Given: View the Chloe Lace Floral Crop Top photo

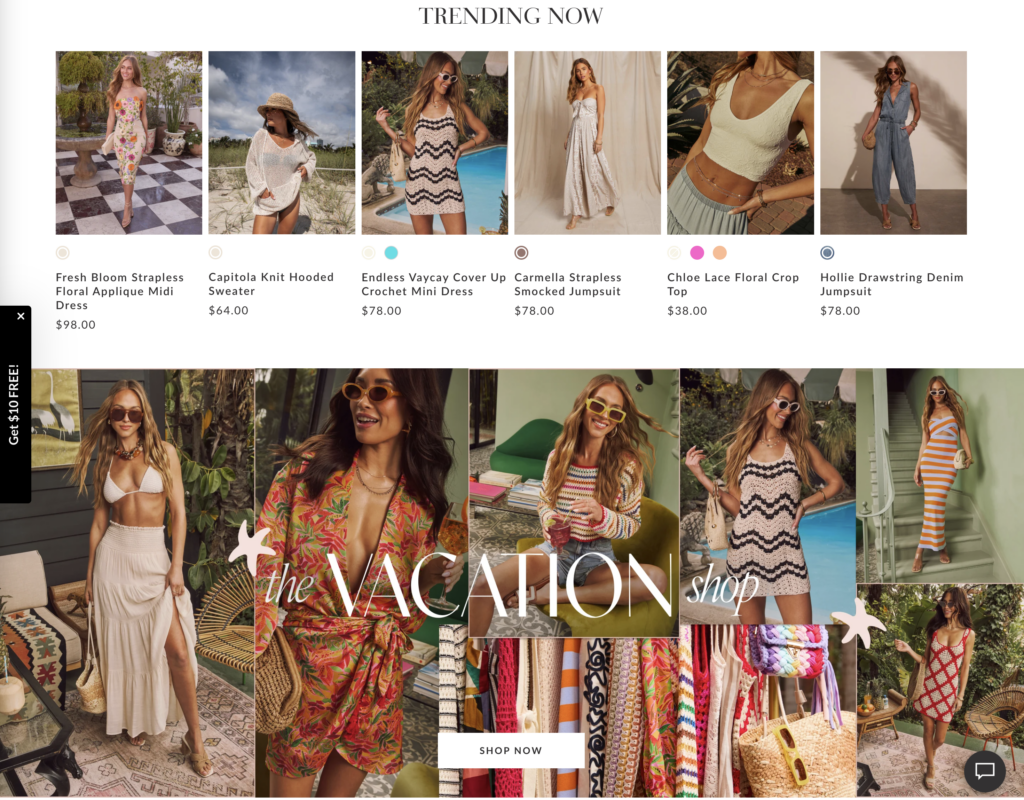Looking at the screenshot, I should pyautogui.click(x=741, y=142).
